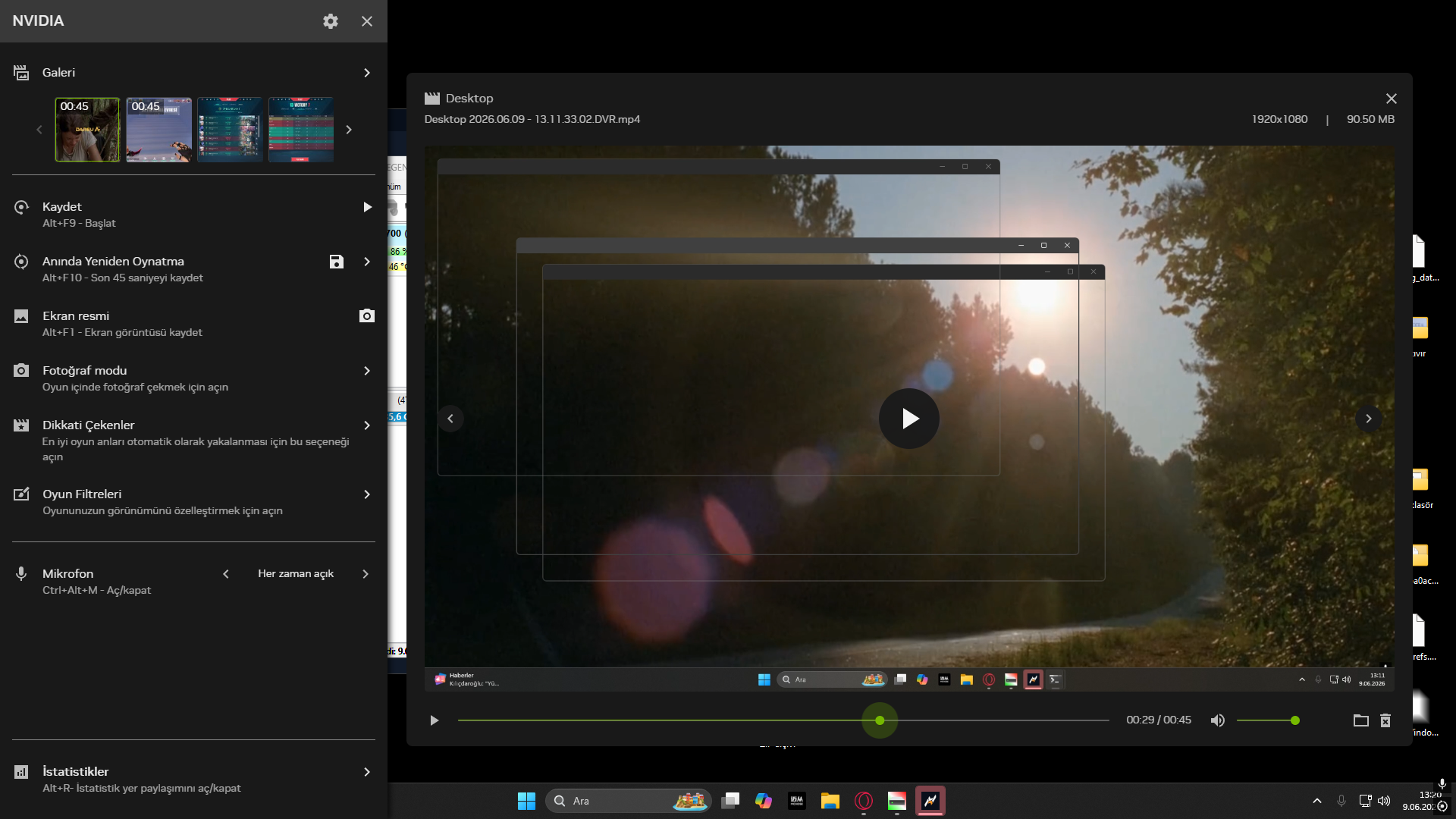Show next gallery thumbnails
1456x819 pixels.
[349, 130]
